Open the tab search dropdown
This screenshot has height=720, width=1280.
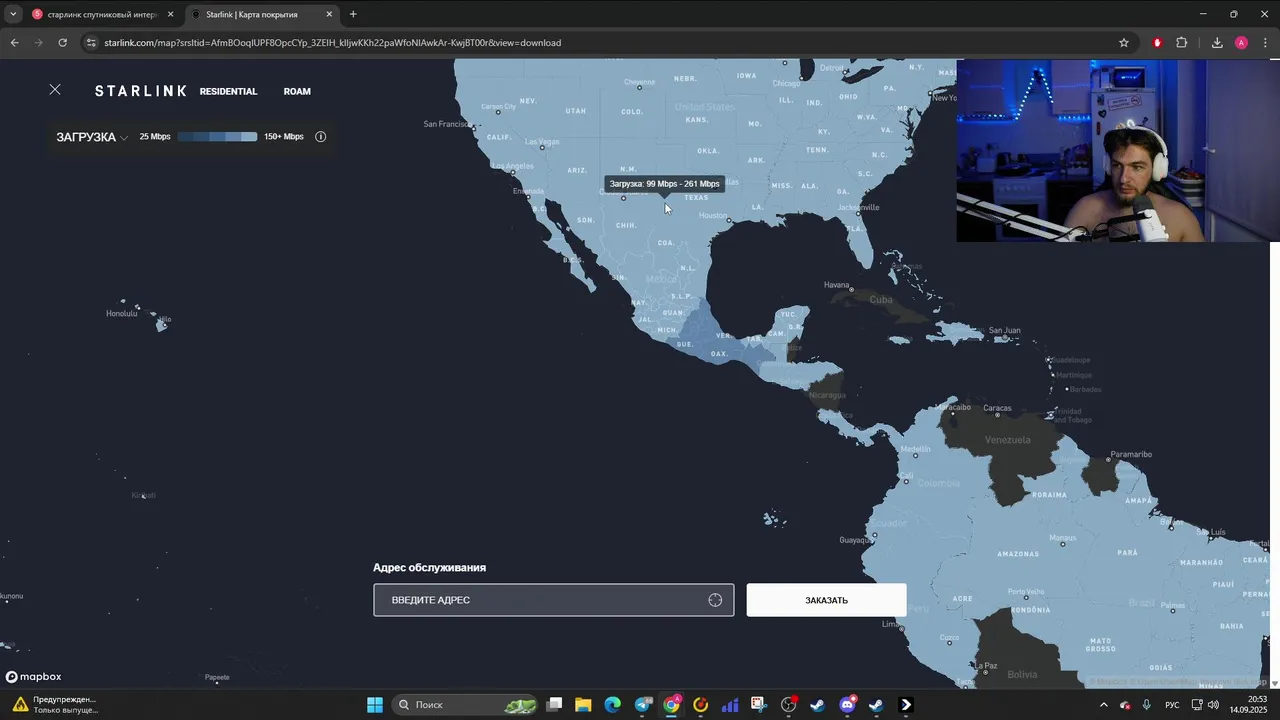tap(13, 15)
